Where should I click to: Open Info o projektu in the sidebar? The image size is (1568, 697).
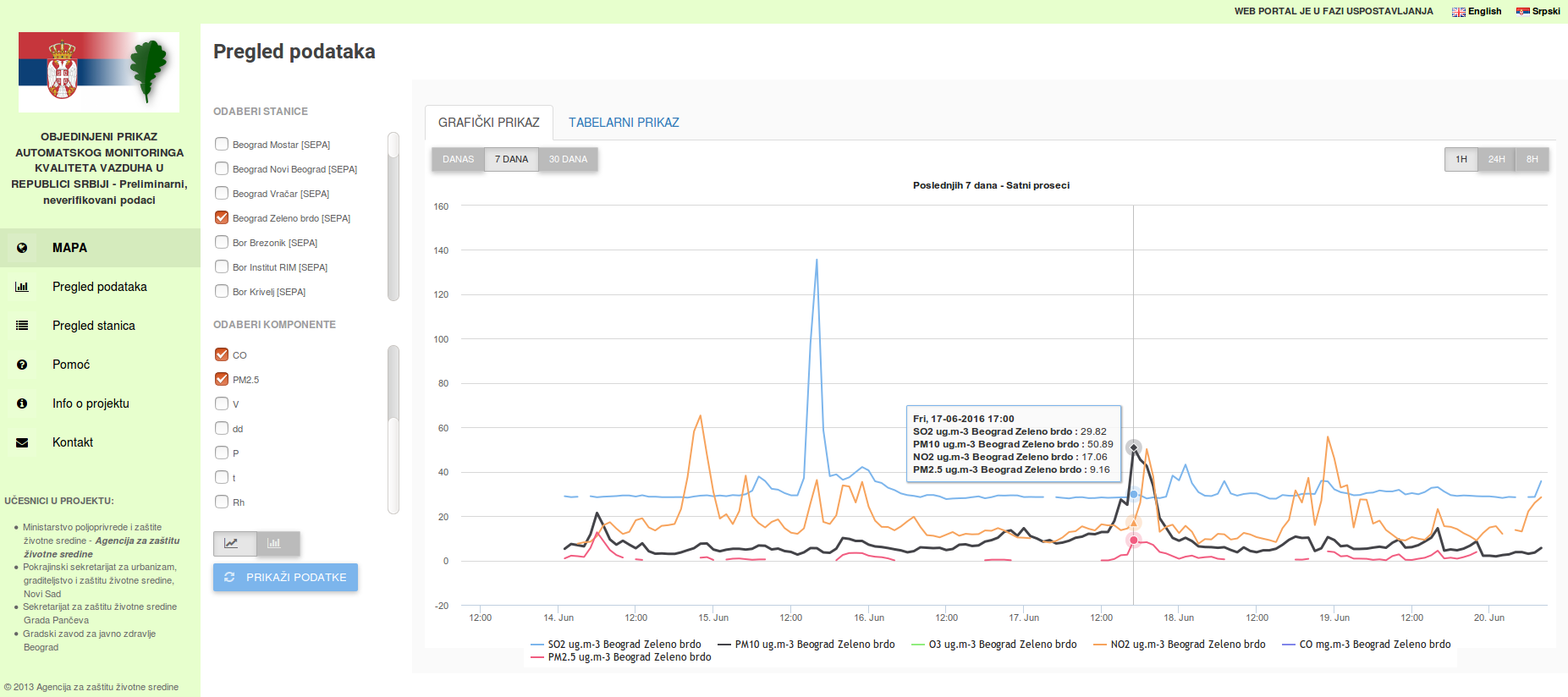coord(100,403)
